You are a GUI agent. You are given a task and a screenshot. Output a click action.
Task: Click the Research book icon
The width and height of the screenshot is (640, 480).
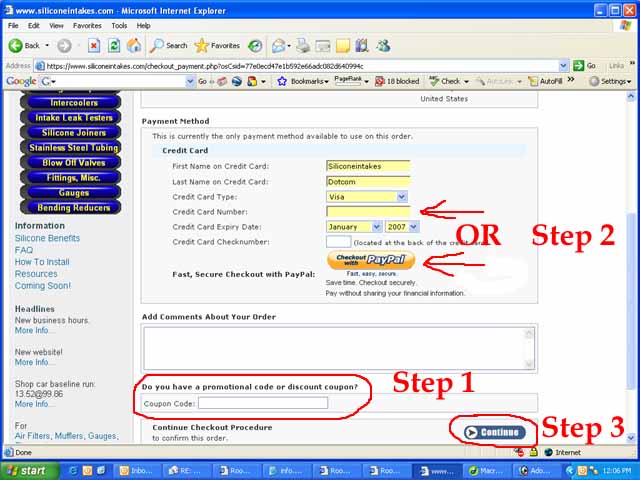(x=362, y=45)
